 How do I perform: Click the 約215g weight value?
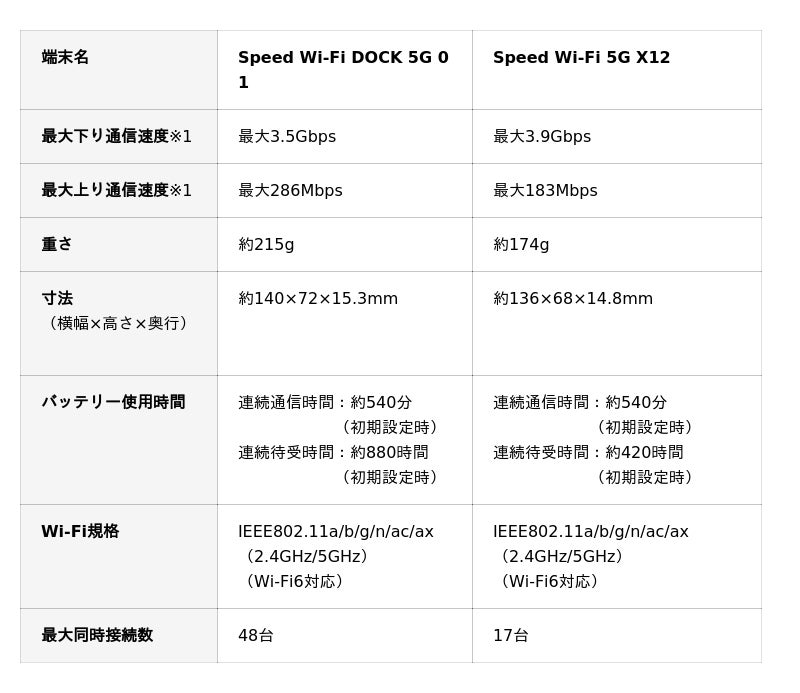click(x=266, y=245)
